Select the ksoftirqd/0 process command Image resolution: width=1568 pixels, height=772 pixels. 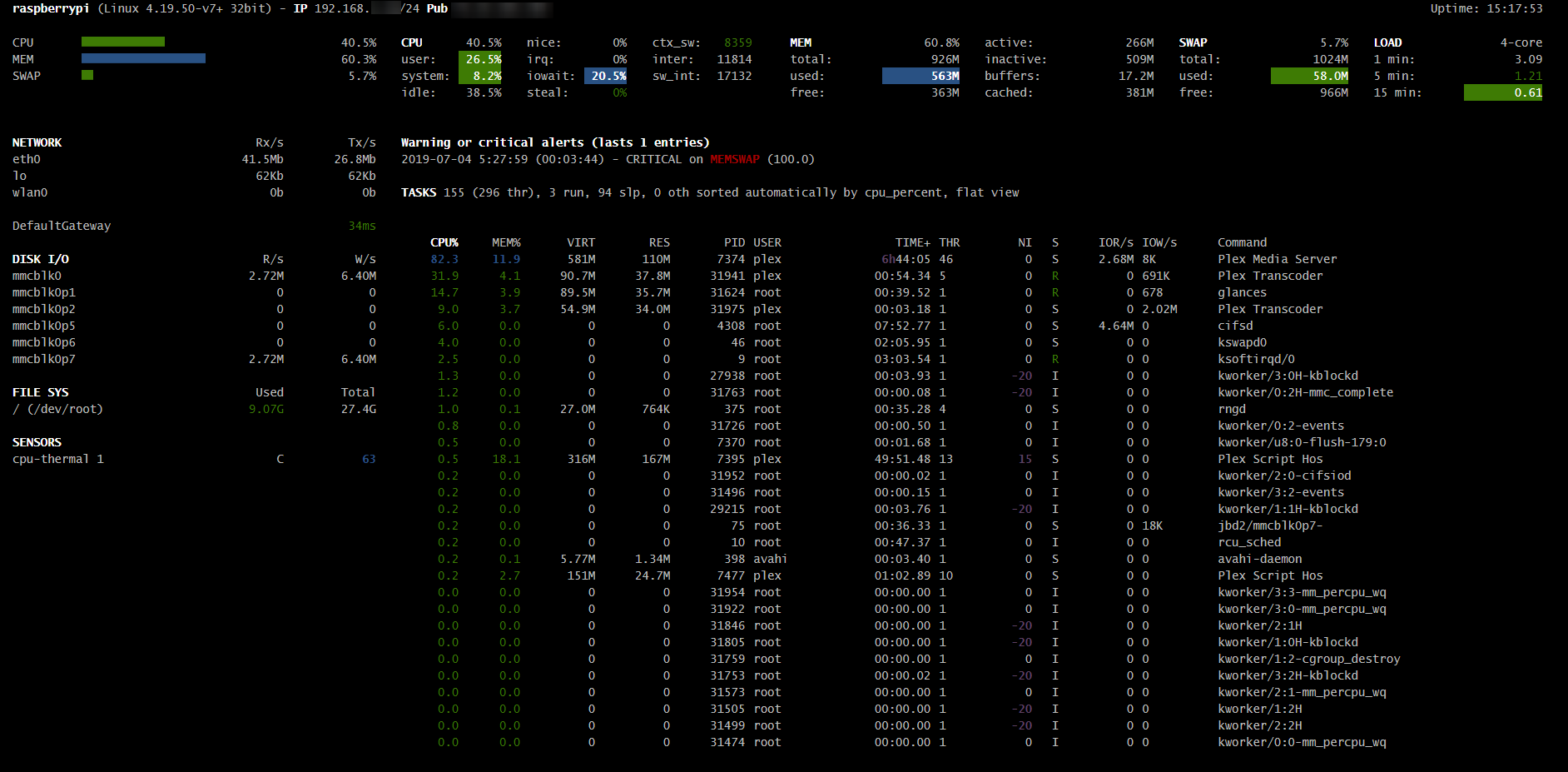[1256, 359]
